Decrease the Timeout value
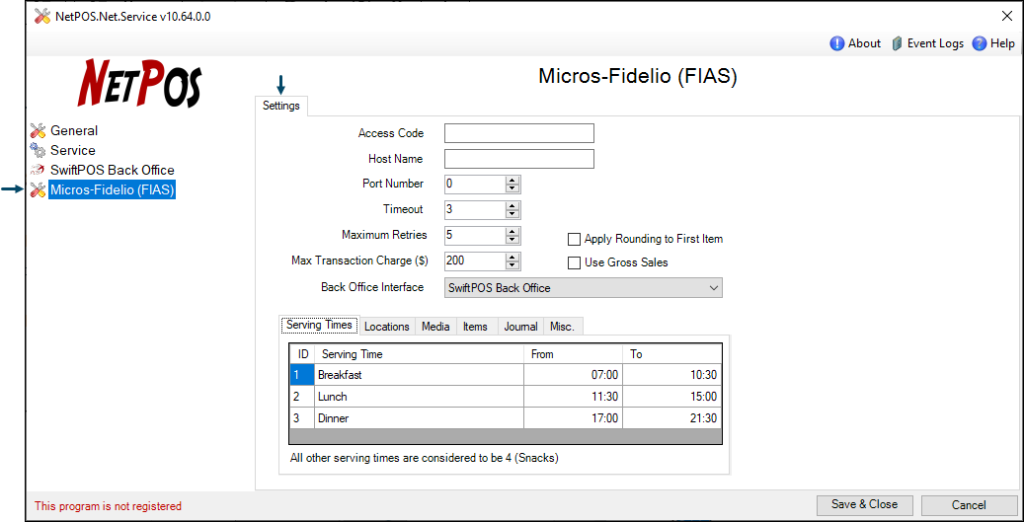Viewport: 1024px width, 522px height. click(513, 214)
